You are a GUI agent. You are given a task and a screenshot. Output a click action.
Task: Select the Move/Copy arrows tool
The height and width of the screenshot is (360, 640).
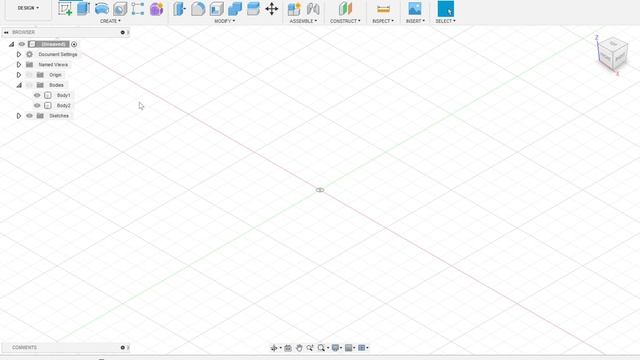[x=271, y=9]
